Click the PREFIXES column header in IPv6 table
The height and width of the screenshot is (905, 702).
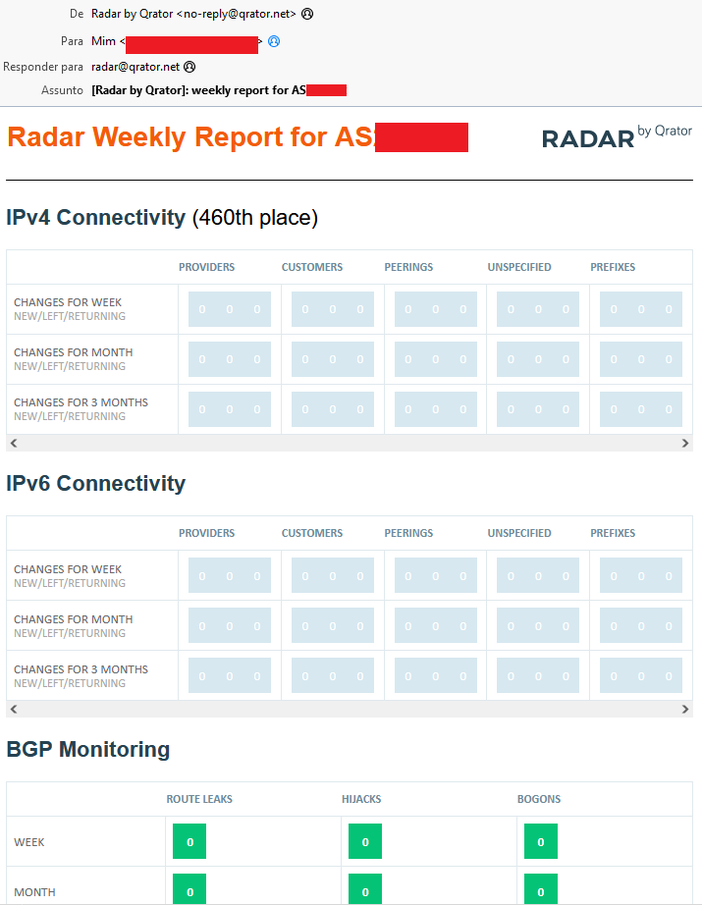[613, 533]
